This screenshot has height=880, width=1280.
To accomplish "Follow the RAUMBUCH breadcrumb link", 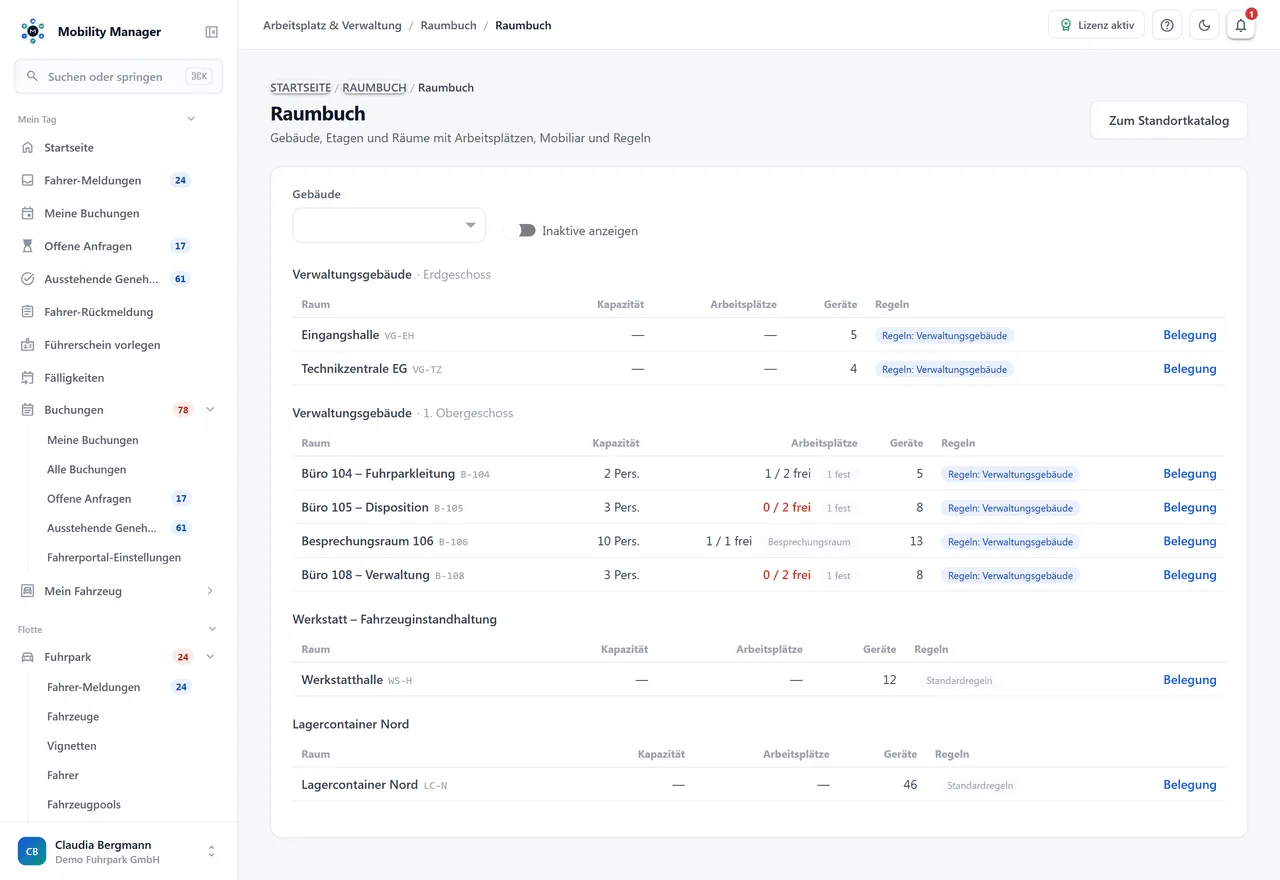I will pyautogui.click(x=374, y=88).
